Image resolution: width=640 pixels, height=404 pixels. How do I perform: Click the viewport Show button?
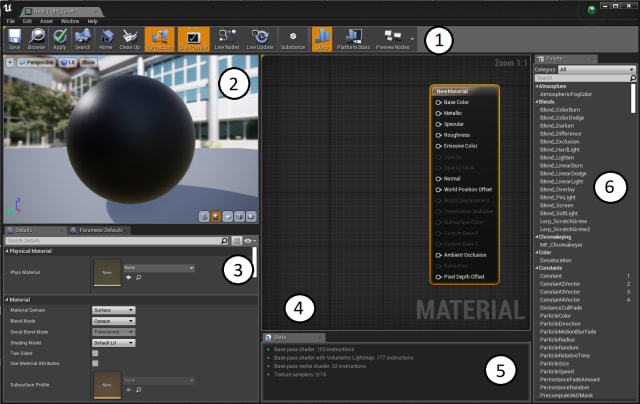point(88,62)
